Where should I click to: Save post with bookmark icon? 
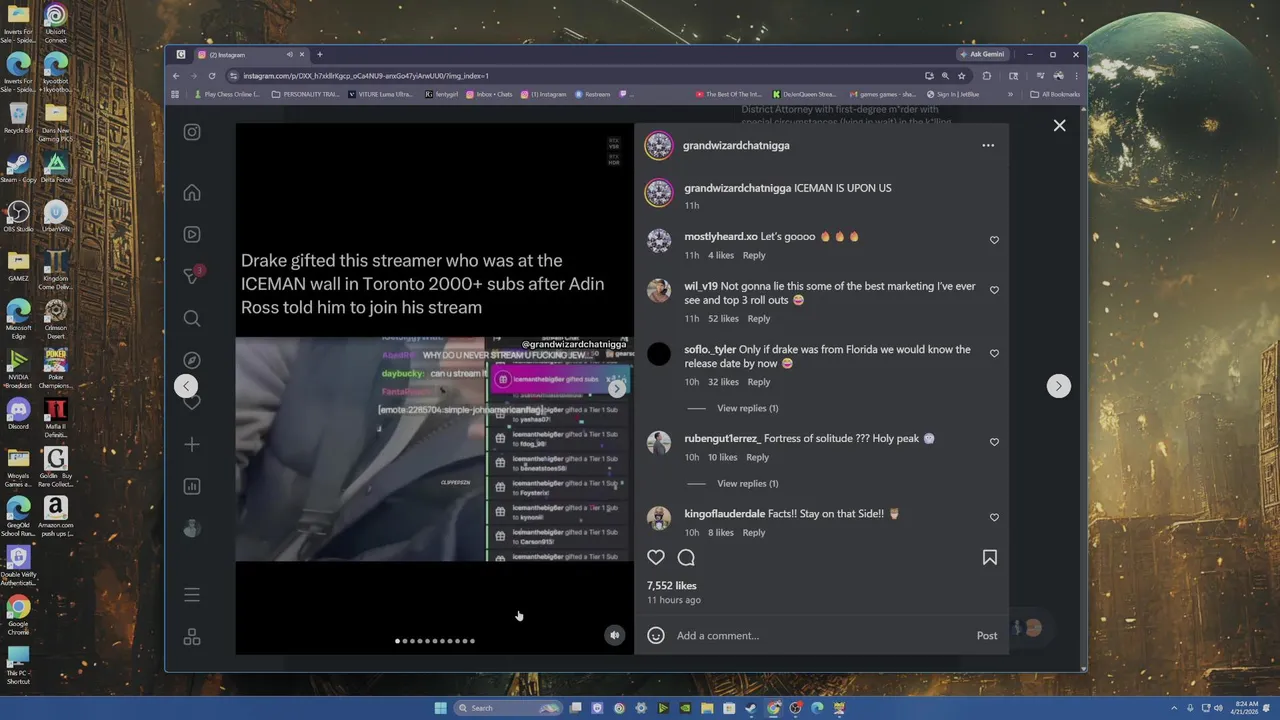(x=990, y=558)
